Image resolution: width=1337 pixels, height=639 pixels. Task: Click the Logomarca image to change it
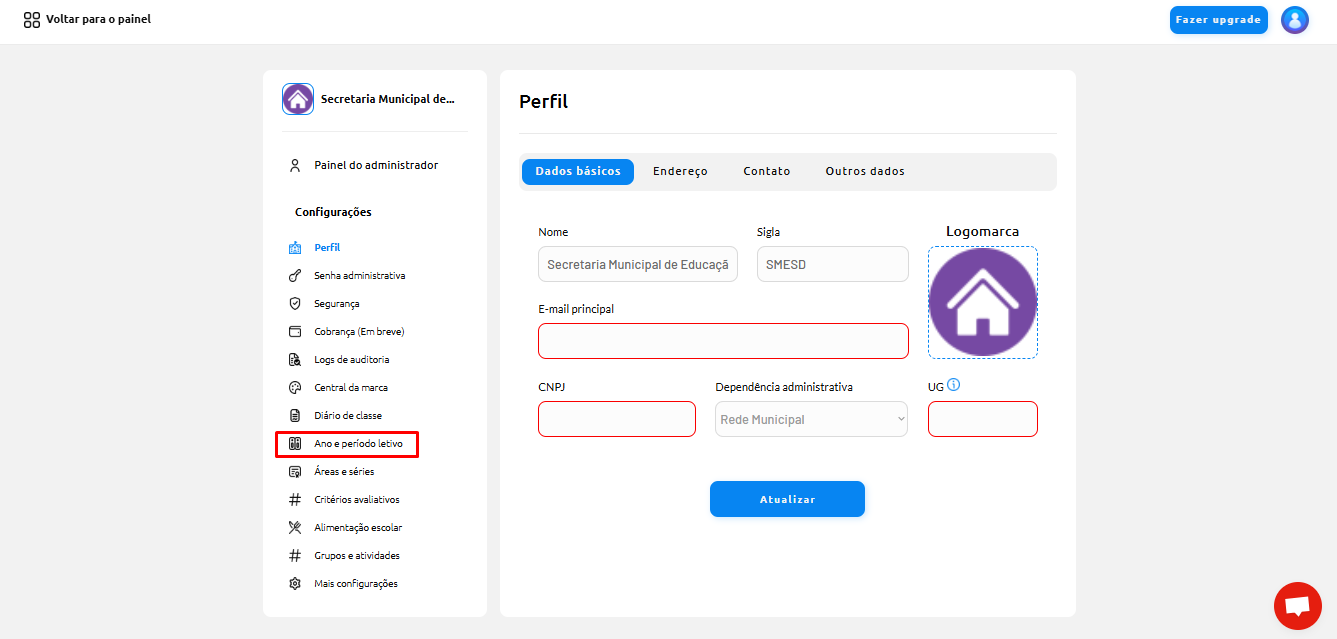tap(983, 302)
